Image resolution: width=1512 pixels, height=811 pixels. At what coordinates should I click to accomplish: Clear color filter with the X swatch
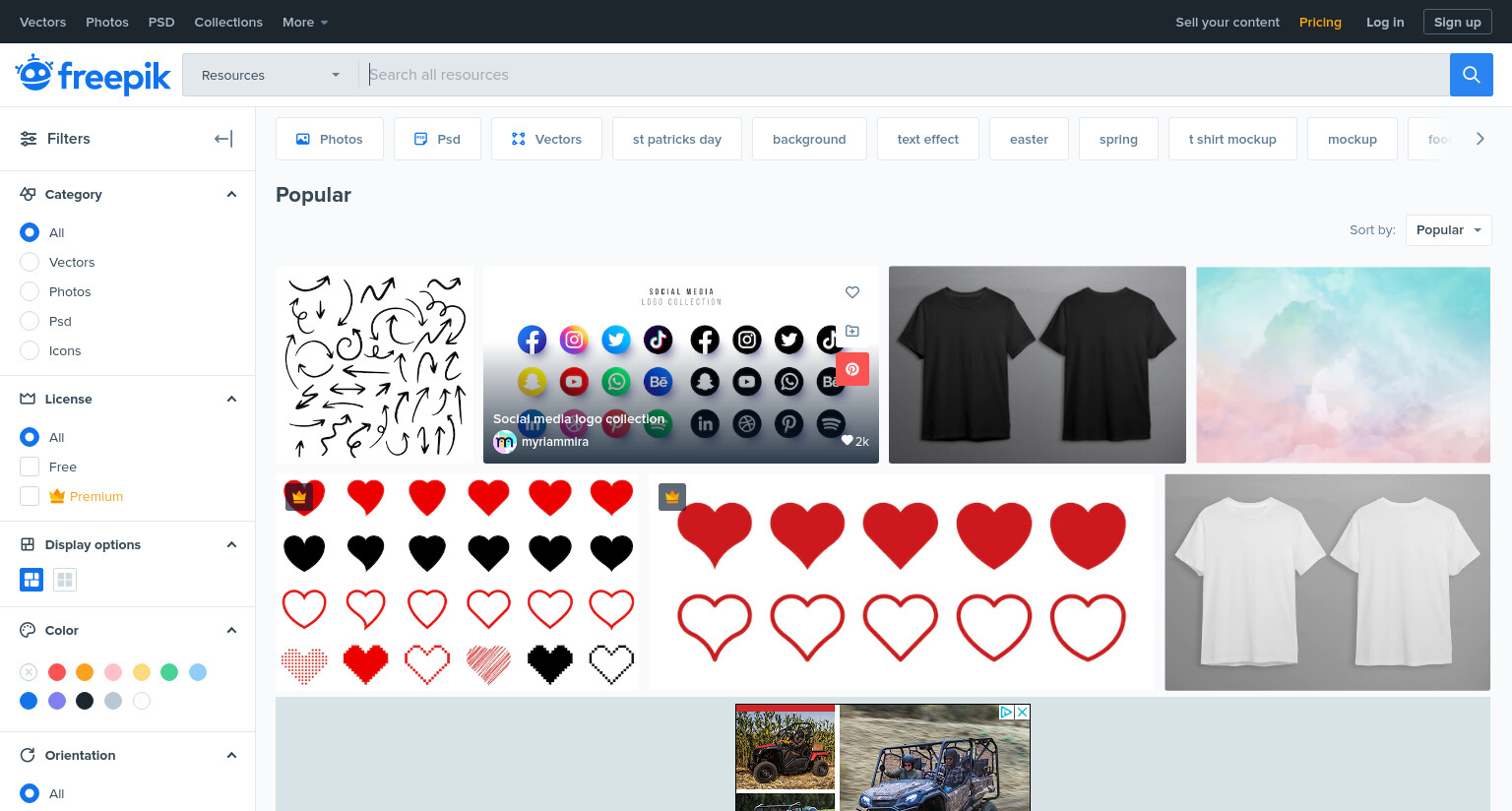point(29,672)
